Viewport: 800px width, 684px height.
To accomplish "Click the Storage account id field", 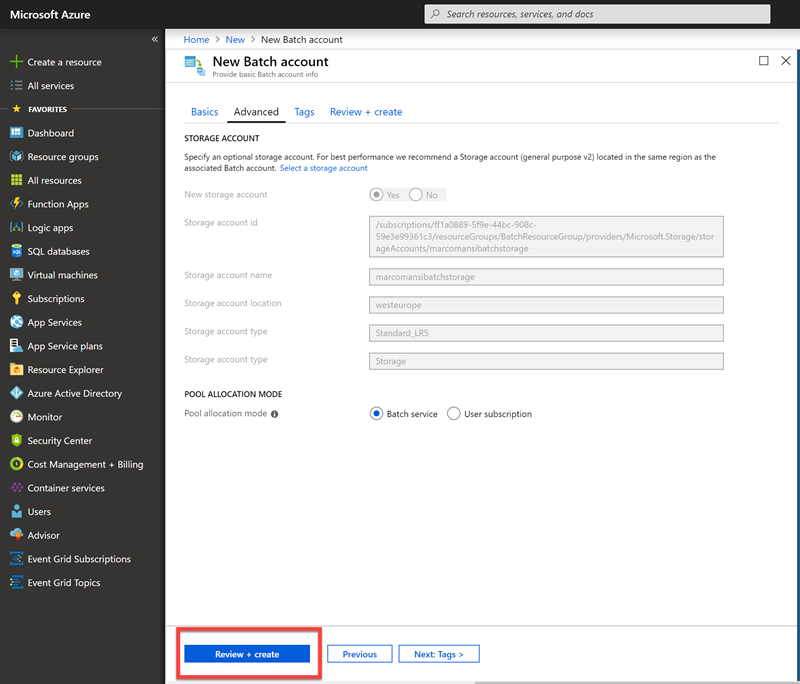I will [546, 237].
